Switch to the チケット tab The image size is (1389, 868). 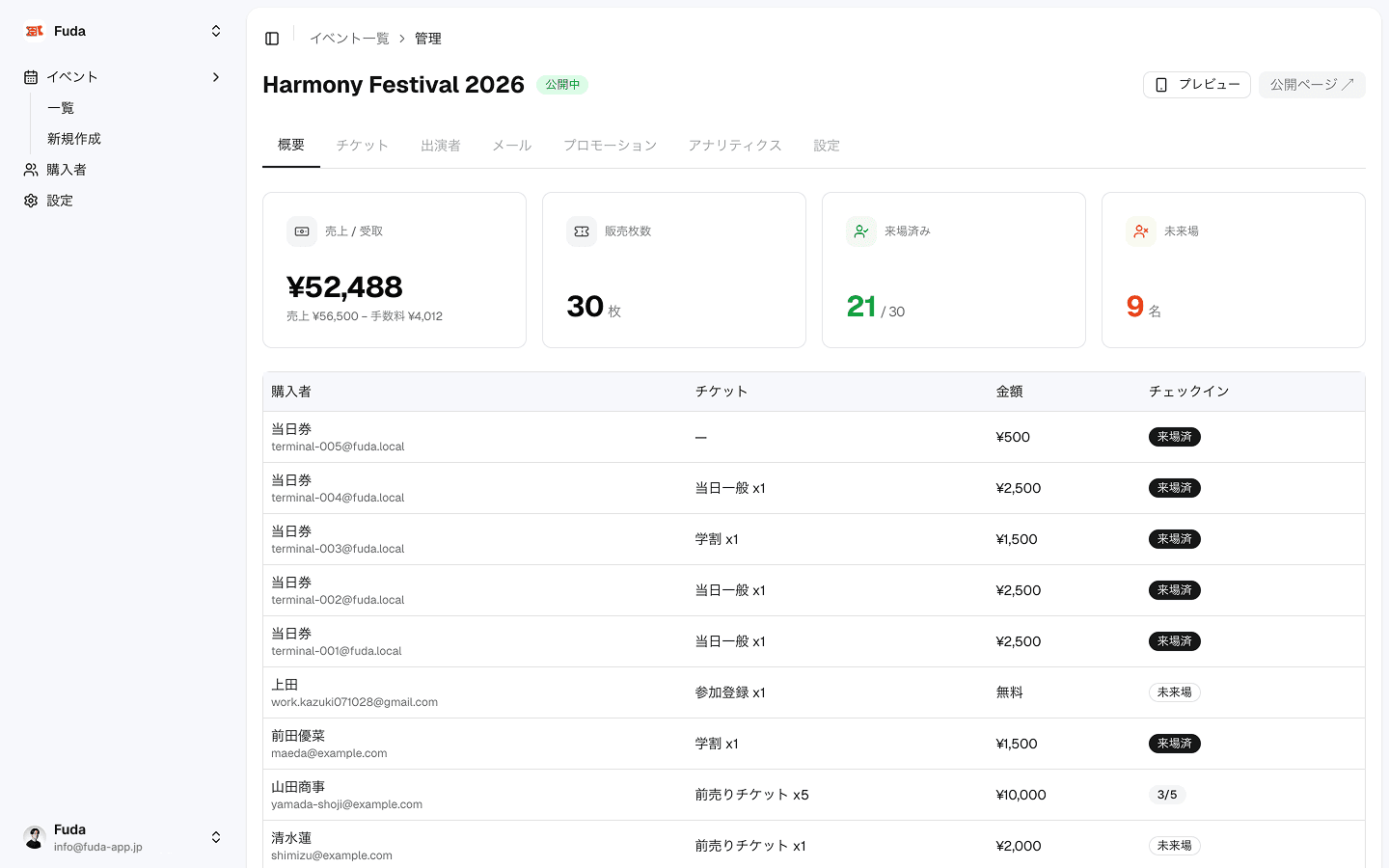[x=362, y=146]
